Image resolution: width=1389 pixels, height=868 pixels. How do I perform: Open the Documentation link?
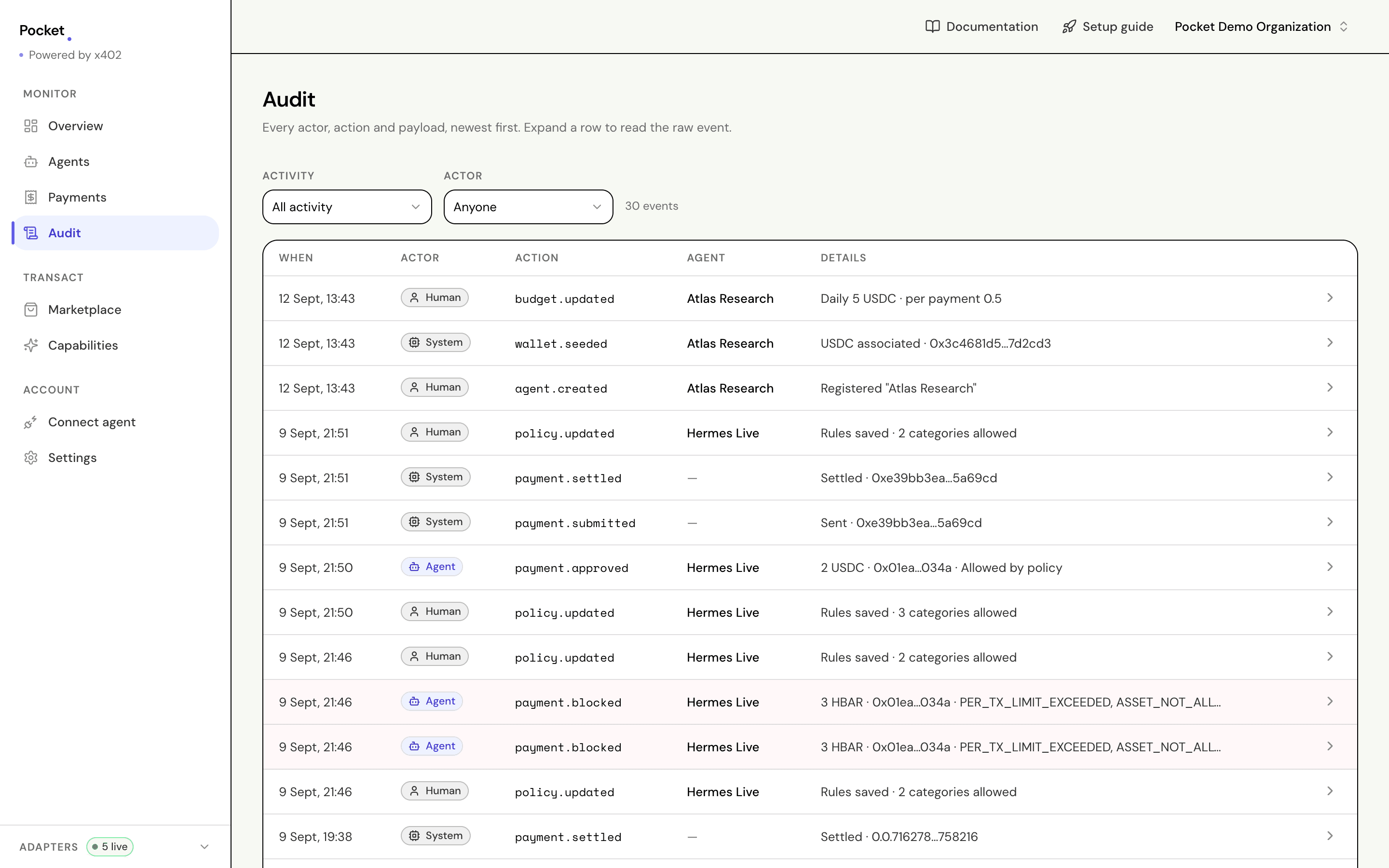pyautogui.click(x=981, y=27)
